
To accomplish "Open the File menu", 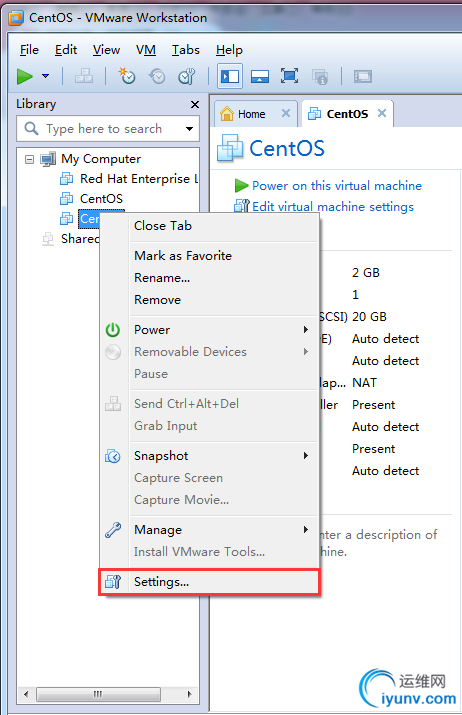I will pos(29,50).
